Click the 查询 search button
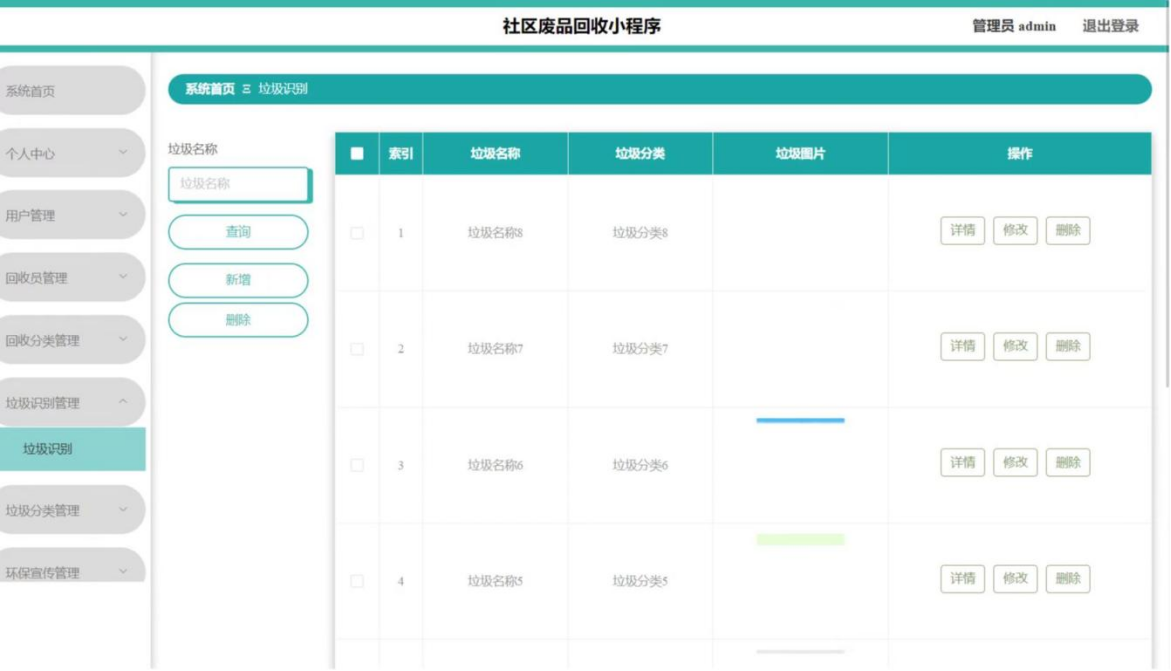1171x671 pixels. pyautogui.click(x=238, y=232)
